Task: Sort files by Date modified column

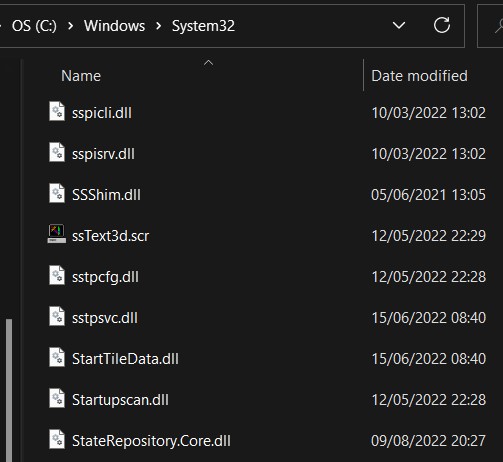Action: (419, 76)
